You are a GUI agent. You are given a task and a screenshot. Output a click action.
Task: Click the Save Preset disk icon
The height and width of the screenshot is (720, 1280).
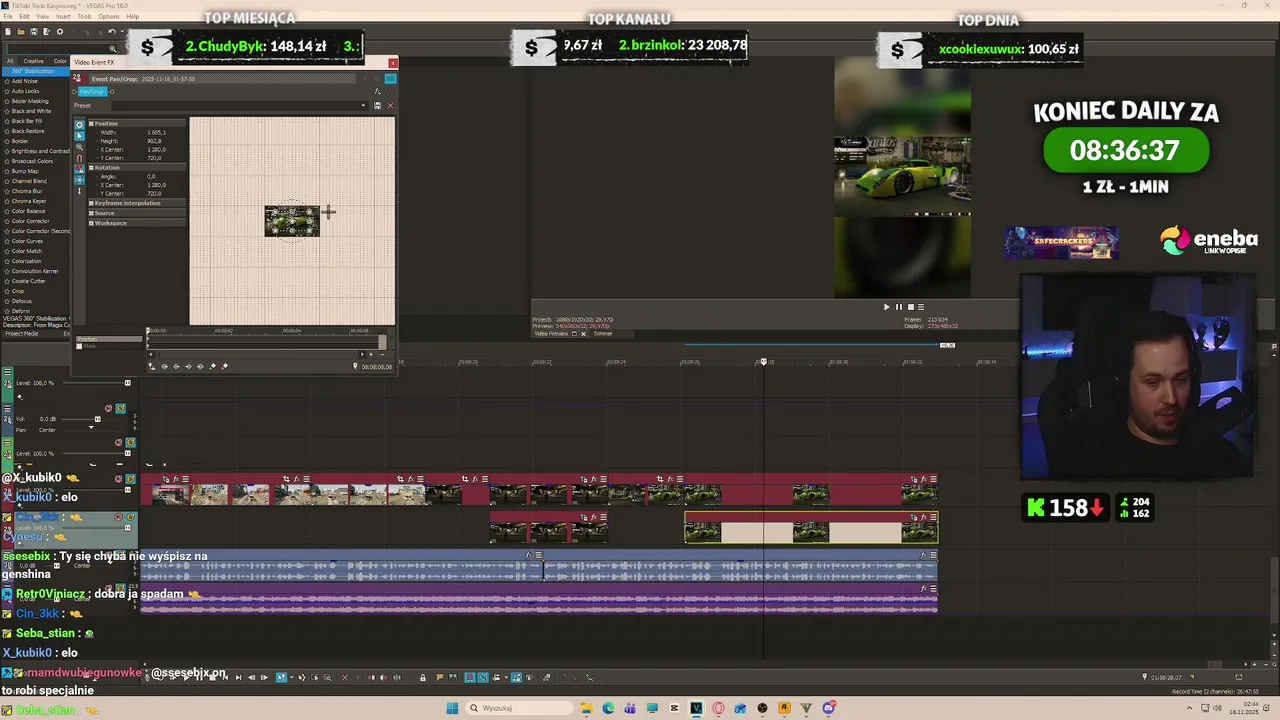[x=377, y=105]
